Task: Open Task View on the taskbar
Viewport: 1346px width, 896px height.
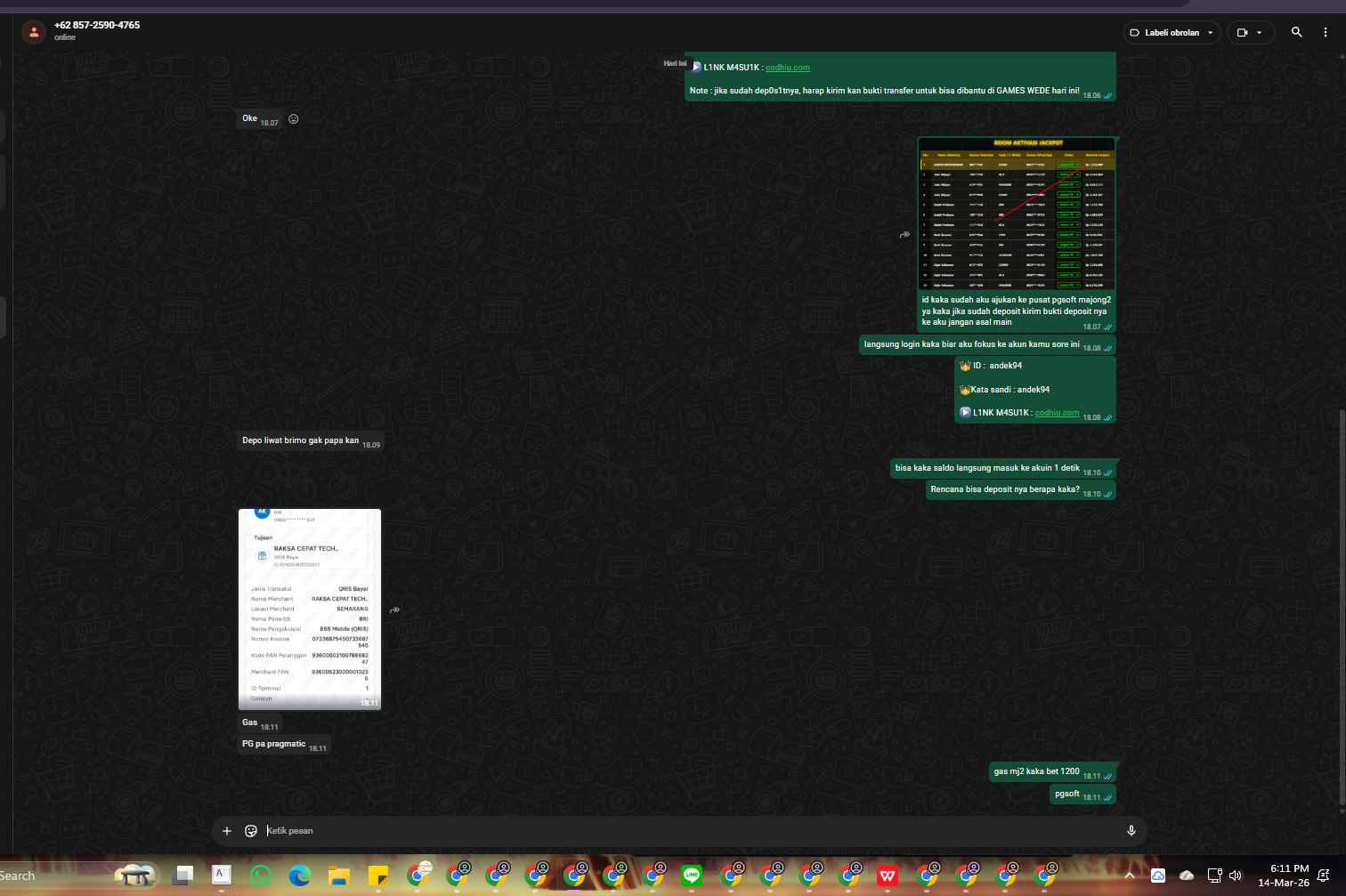Action: (x=183, y=876)
